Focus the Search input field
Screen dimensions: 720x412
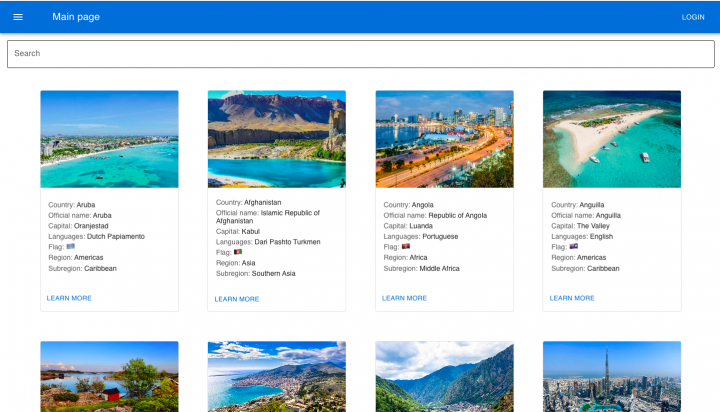click(360, 54)
